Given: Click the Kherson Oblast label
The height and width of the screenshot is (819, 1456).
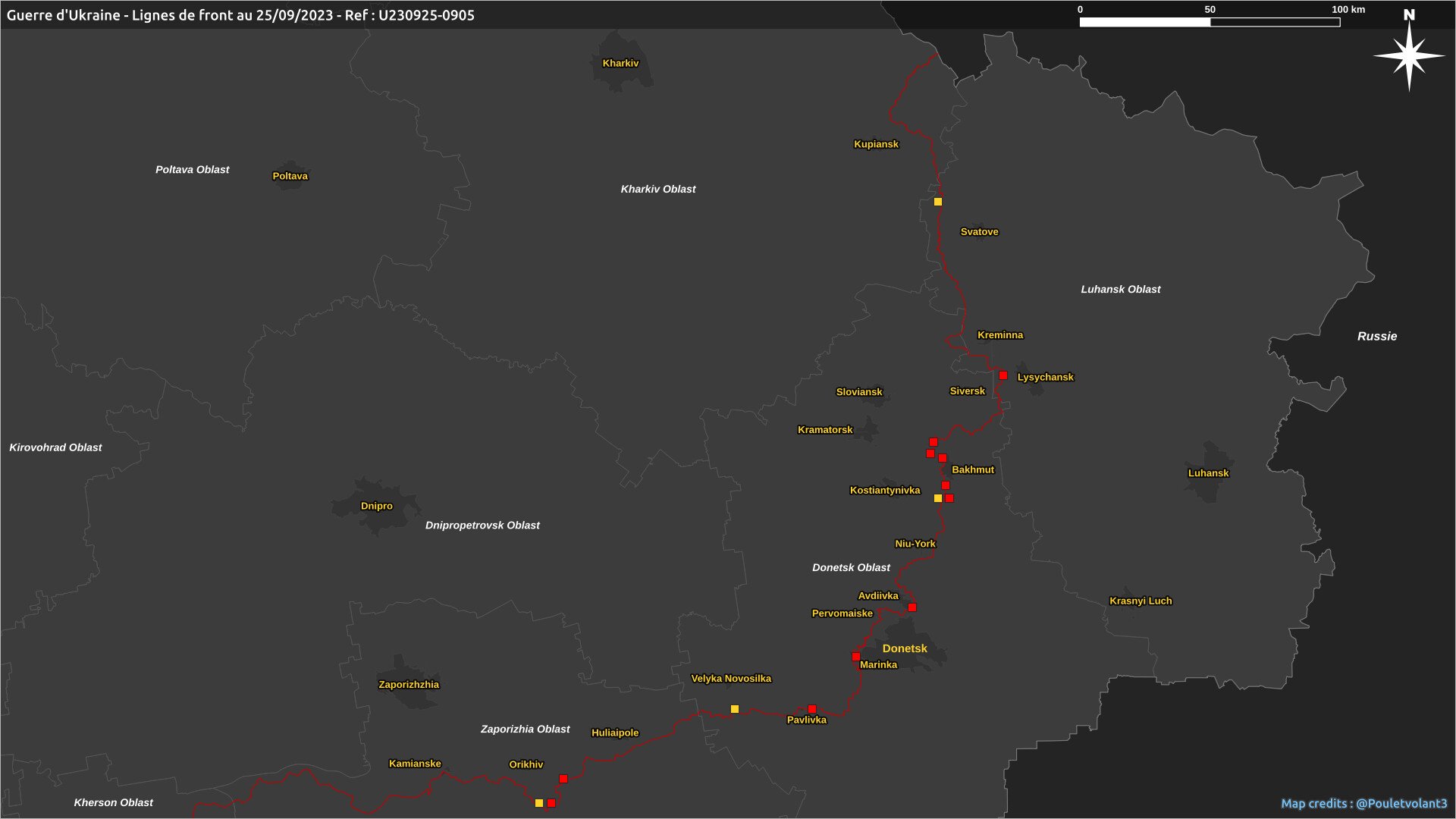Looking at the screenshot, I should click(114, 802).
